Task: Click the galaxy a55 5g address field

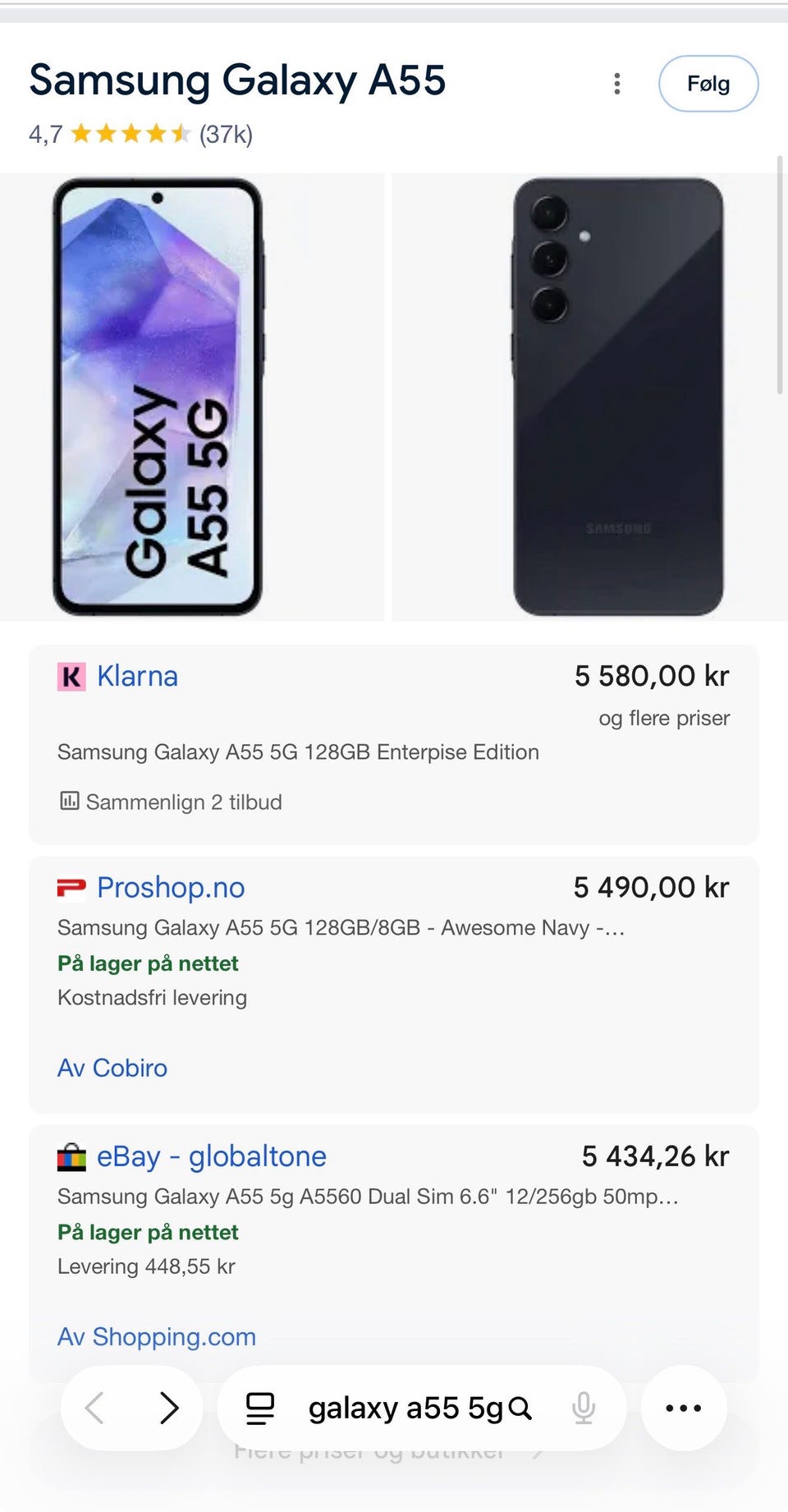Action: tap(405, 1409)
